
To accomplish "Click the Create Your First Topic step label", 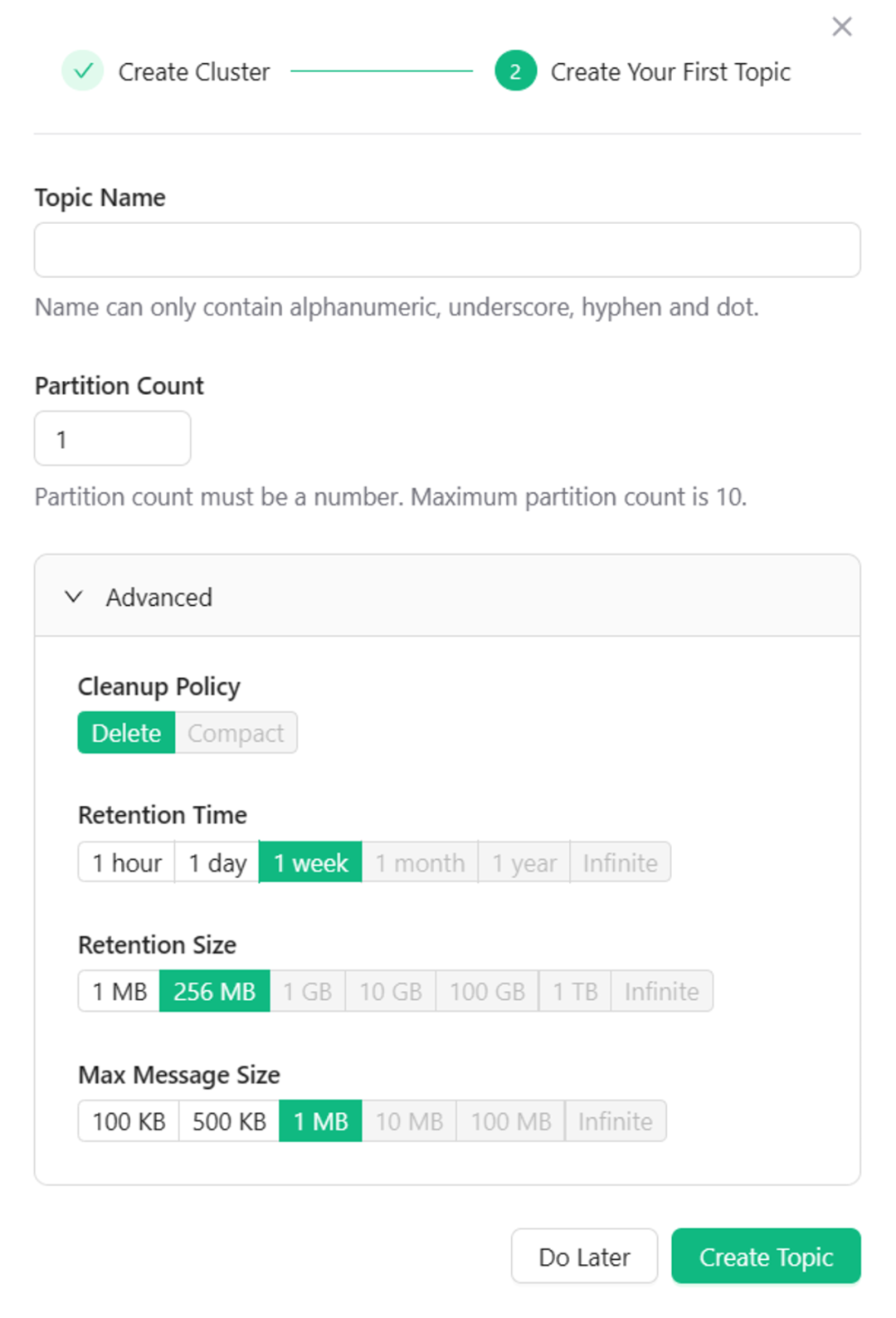I will [670, 72].
